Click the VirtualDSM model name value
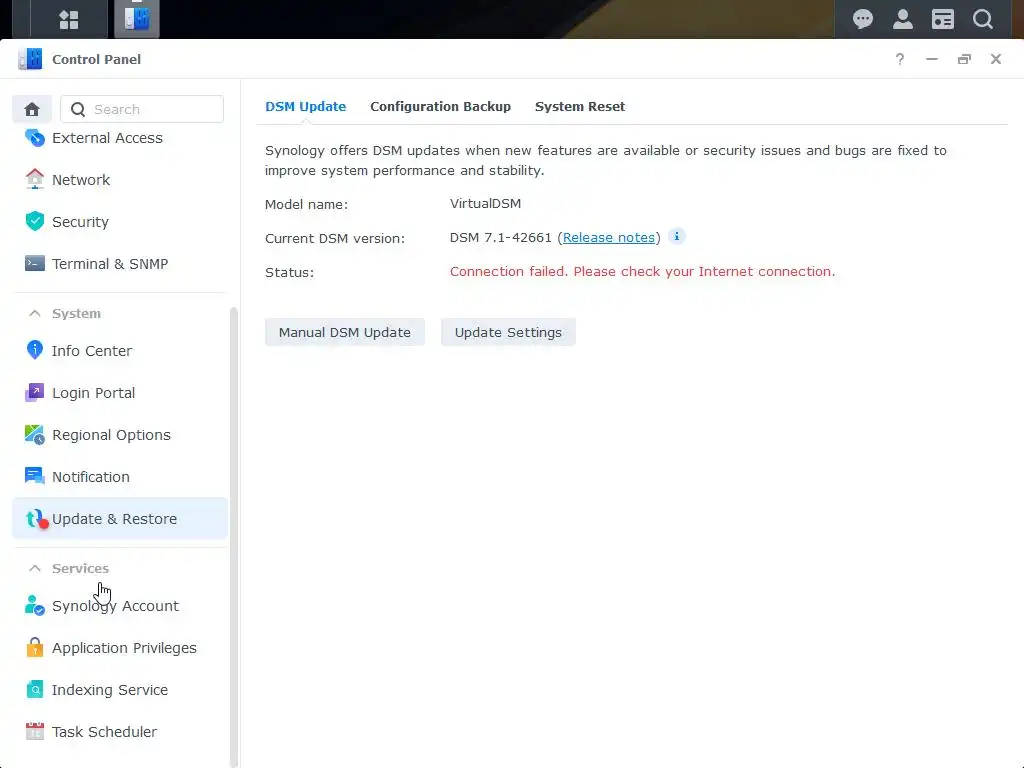This screenshot has height=768, width=1024. point(485,203)
